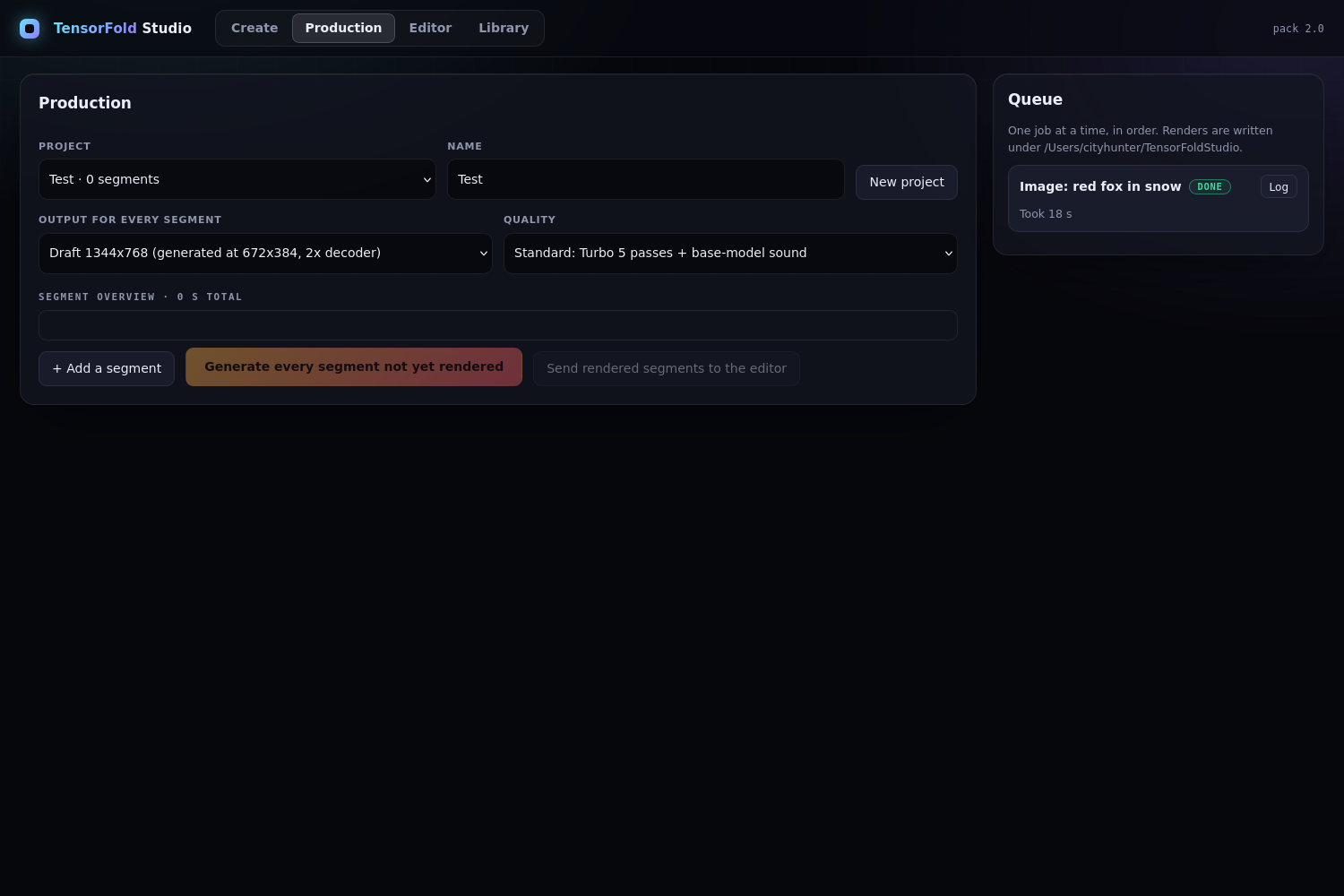Select the Production tab

[343, 28]
